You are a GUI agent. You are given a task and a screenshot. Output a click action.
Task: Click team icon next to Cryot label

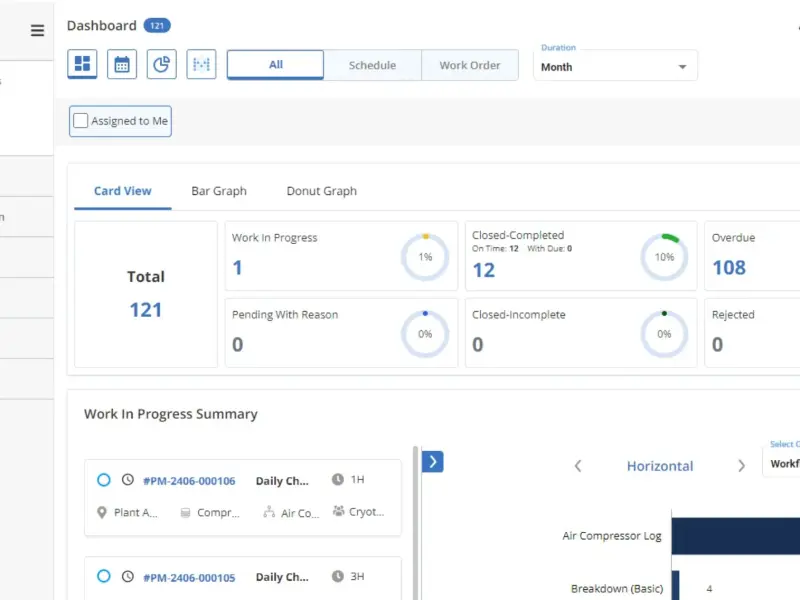coord(338,511)
